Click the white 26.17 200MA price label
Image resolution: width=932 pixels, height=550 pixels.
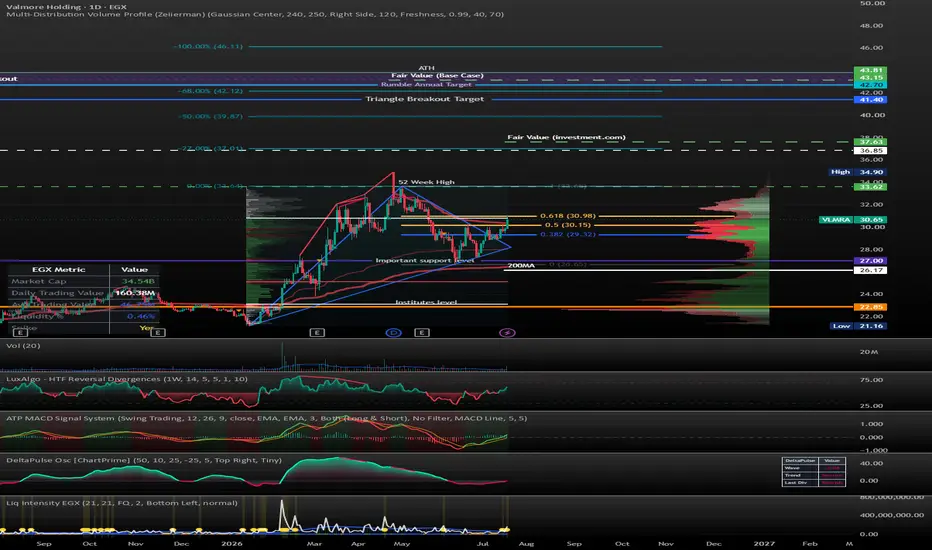click(x=870, y=270)
